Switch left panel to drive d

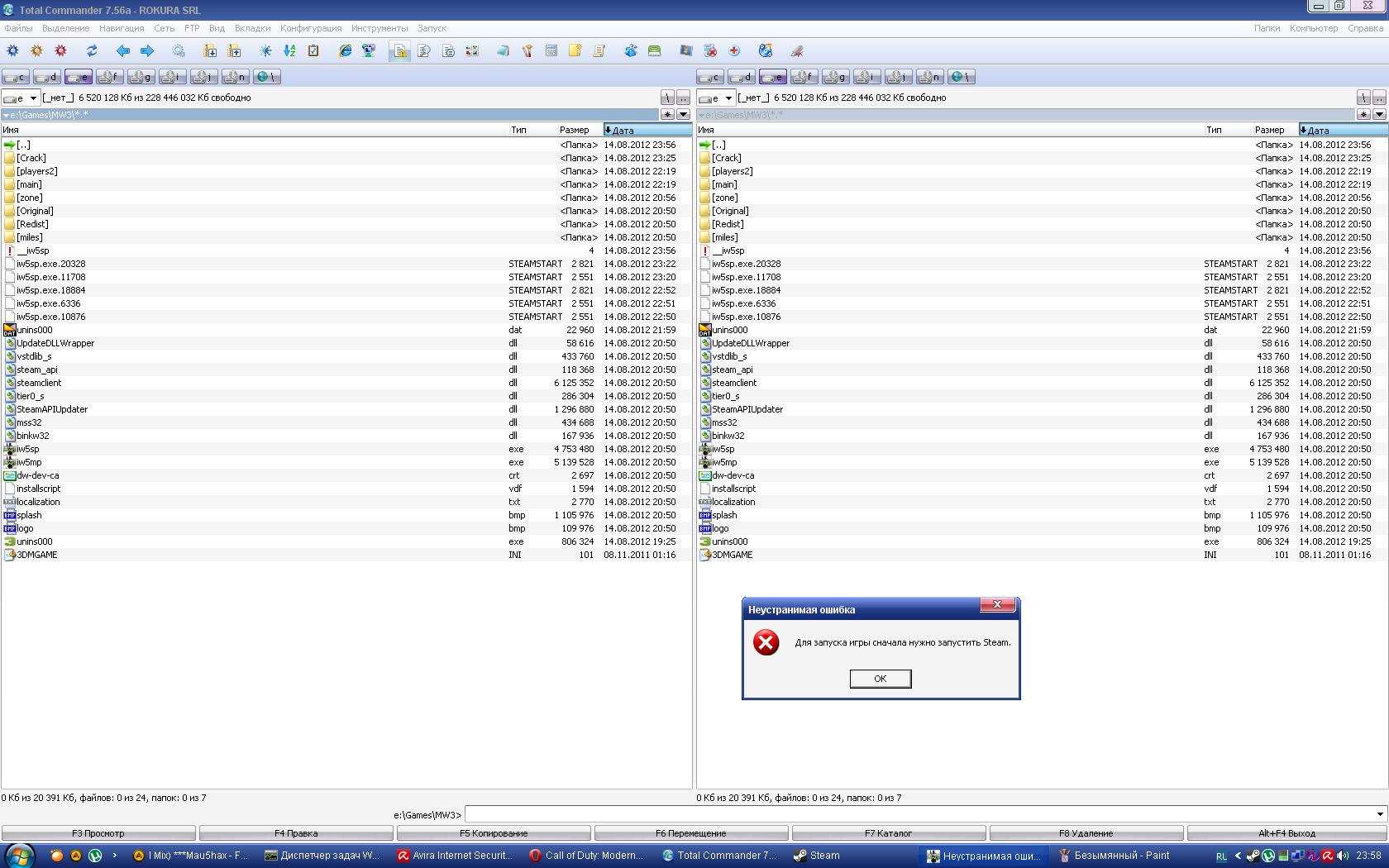[x=47, y=77]
